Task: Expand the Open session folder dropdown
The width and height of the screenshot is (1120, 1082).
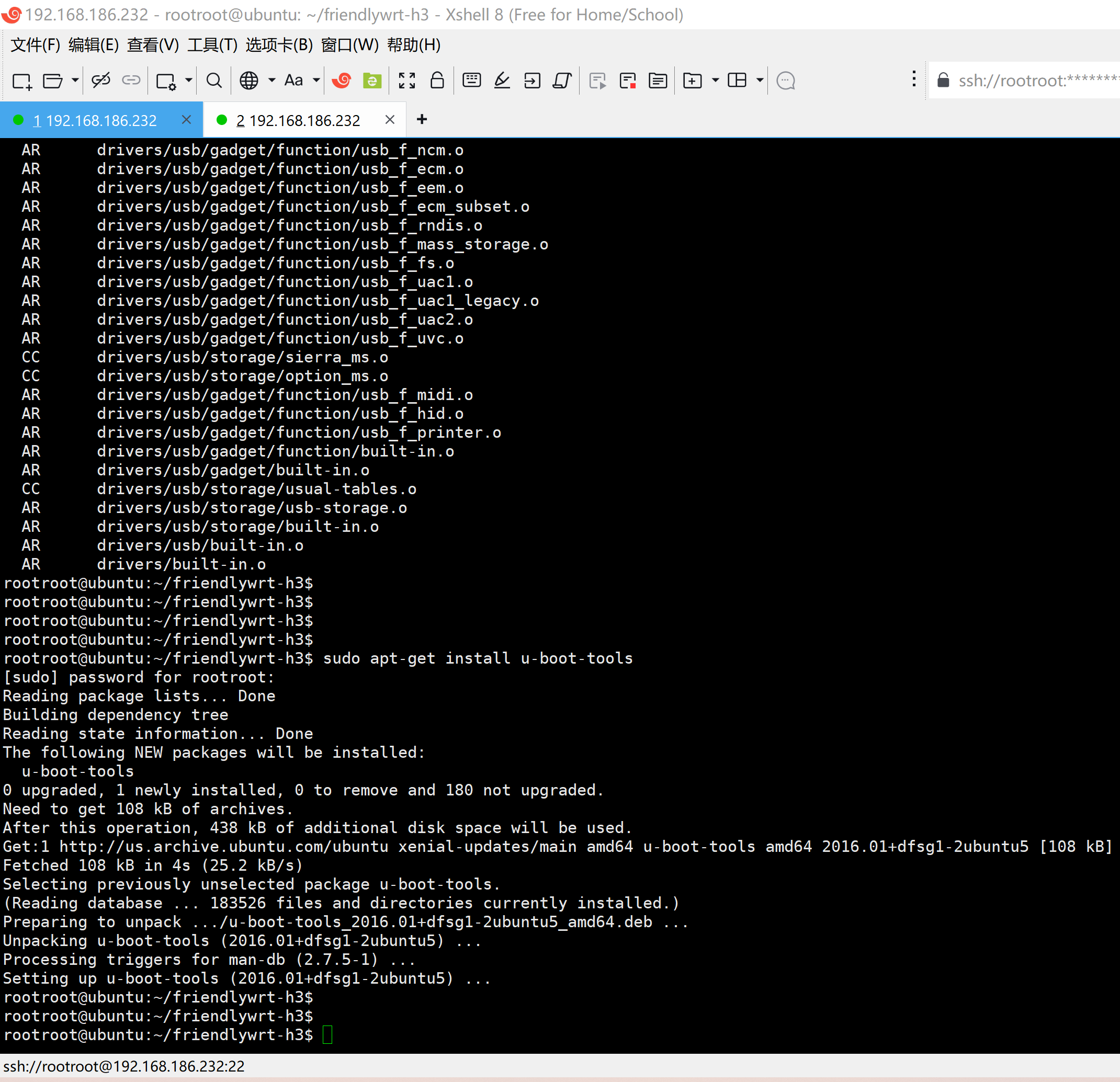Action: pos(75,81)
